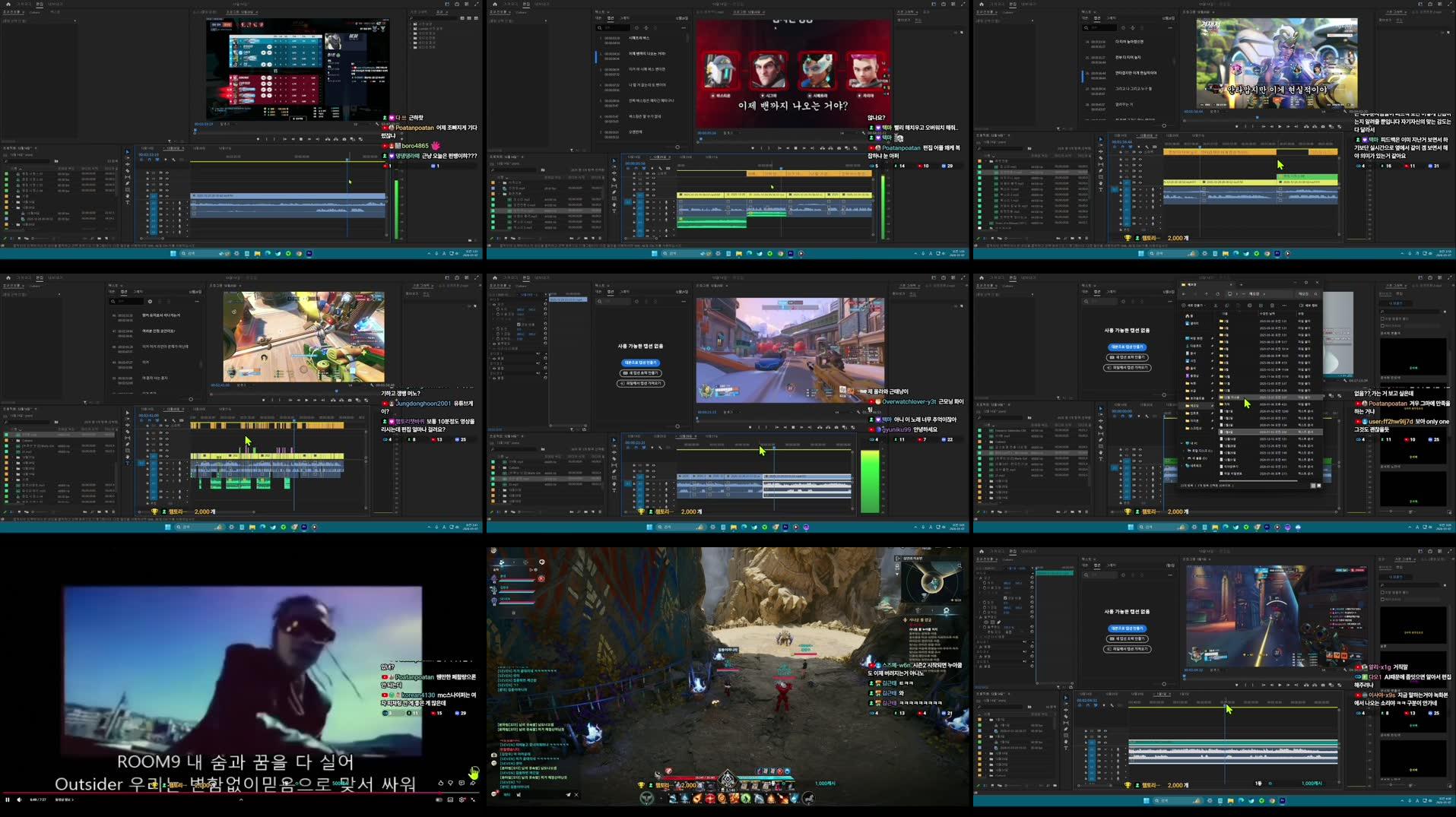
Task: Click the 파일에서 캡션 가져오기 button
Action: click(640, 384)
